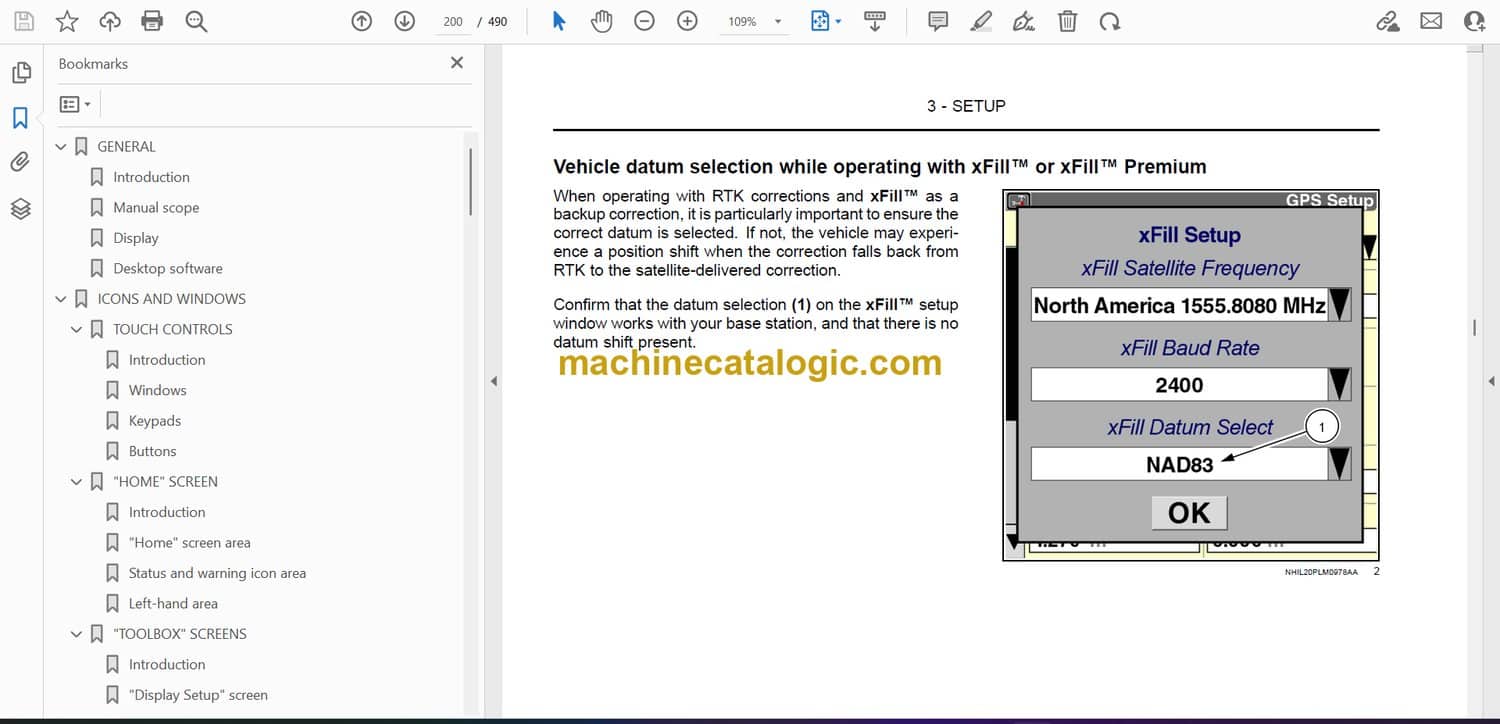Image resolution: width=1500 pixels, height=724 pixels.
Task: Open the add comment sticky note tool
Action: [938, 21]
